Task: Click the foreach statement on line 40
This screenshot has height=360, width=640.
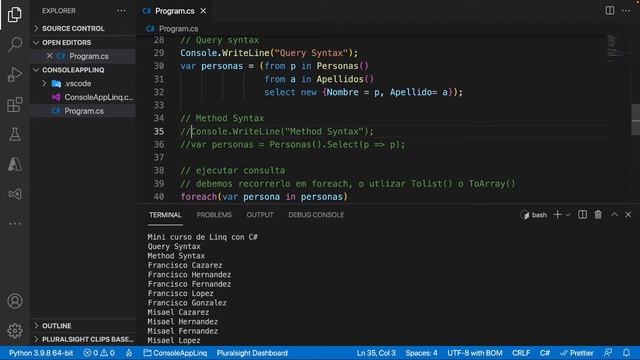Action: point(264,197)
